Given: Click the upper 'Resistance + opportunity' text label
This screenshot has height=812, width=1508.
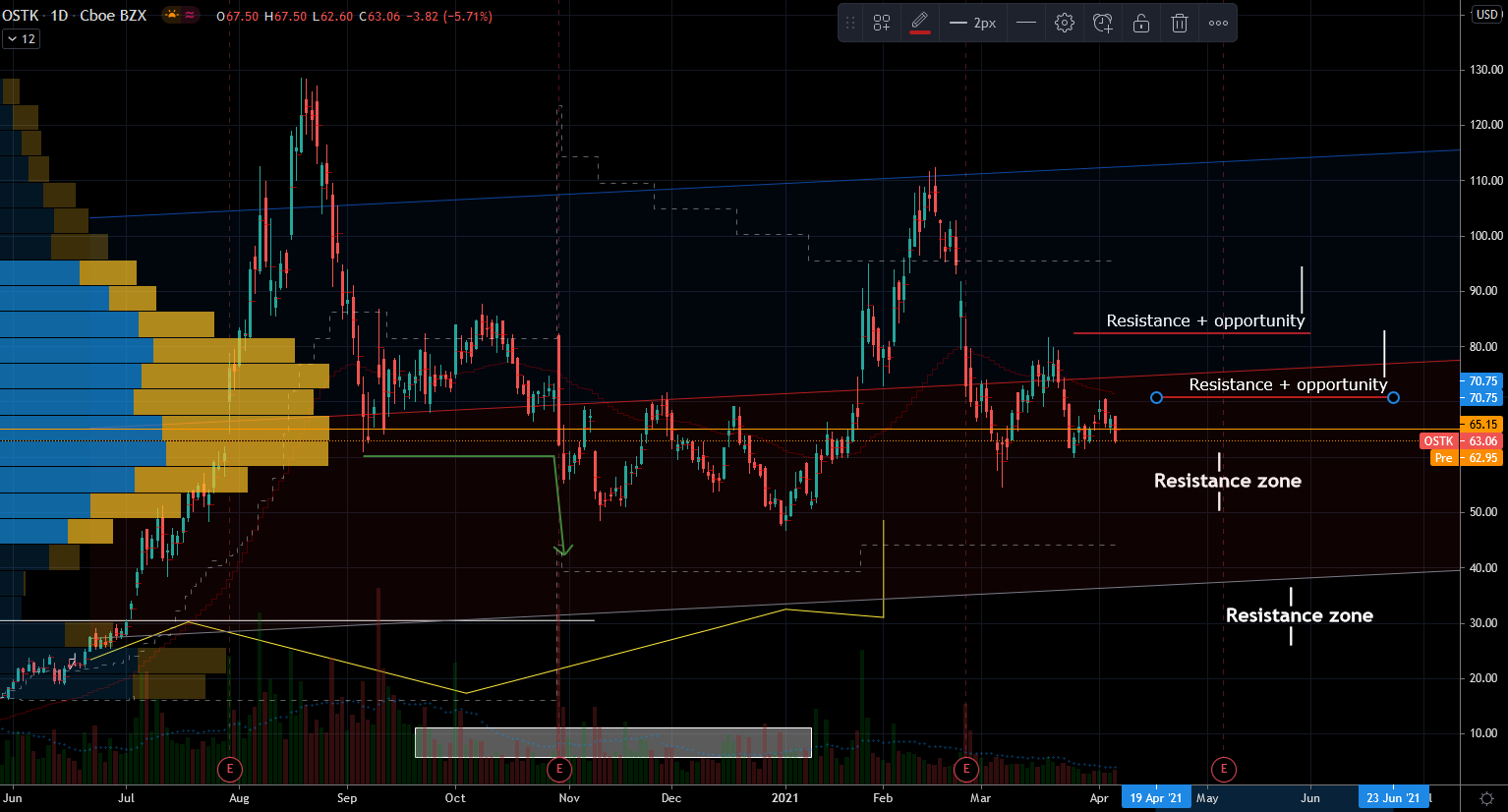Looking at the screenshot, I should pyautogui.click(x=1205, y=320).
